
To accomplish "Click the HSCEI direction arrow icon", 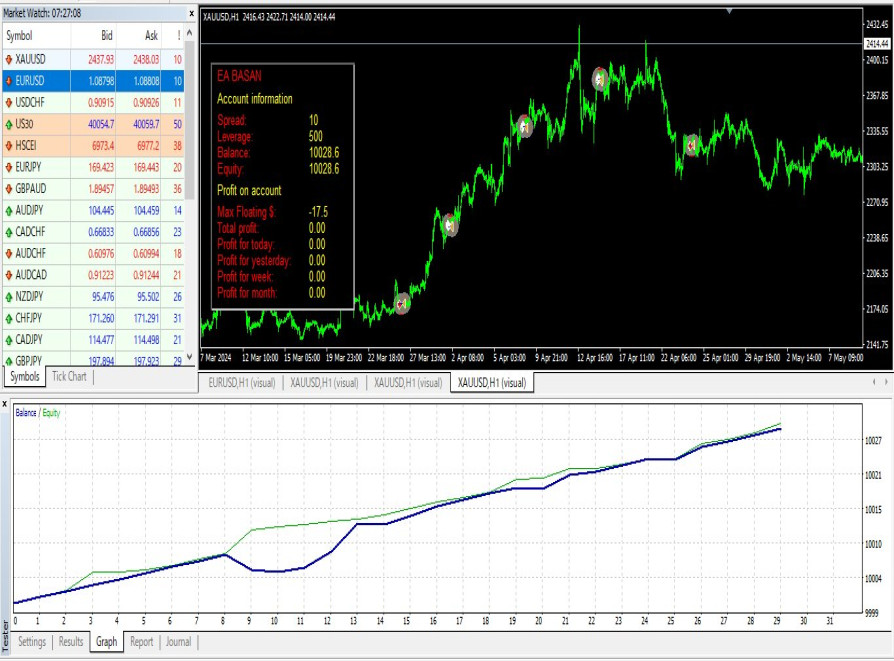I will click(9, 146).
